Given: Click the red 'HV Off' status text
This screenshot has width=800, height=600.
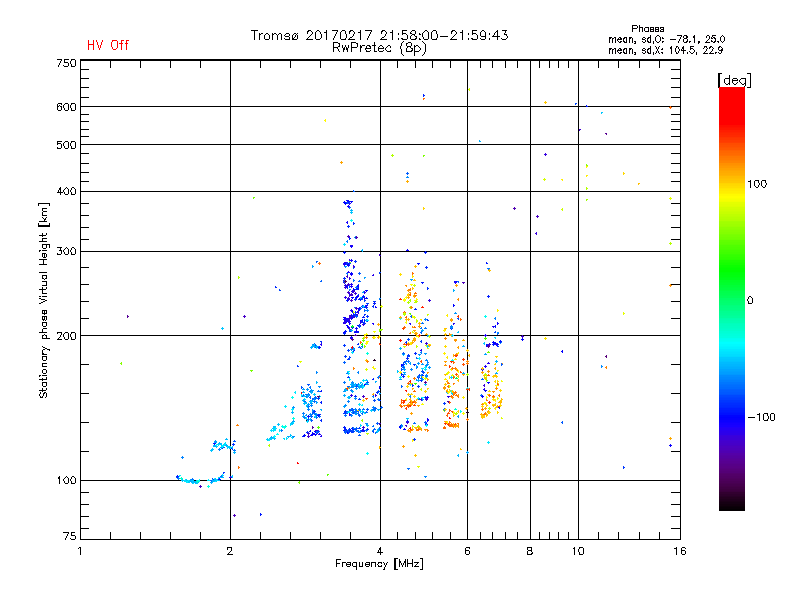Looking at the screenshot, I should [x=108, y=45].
